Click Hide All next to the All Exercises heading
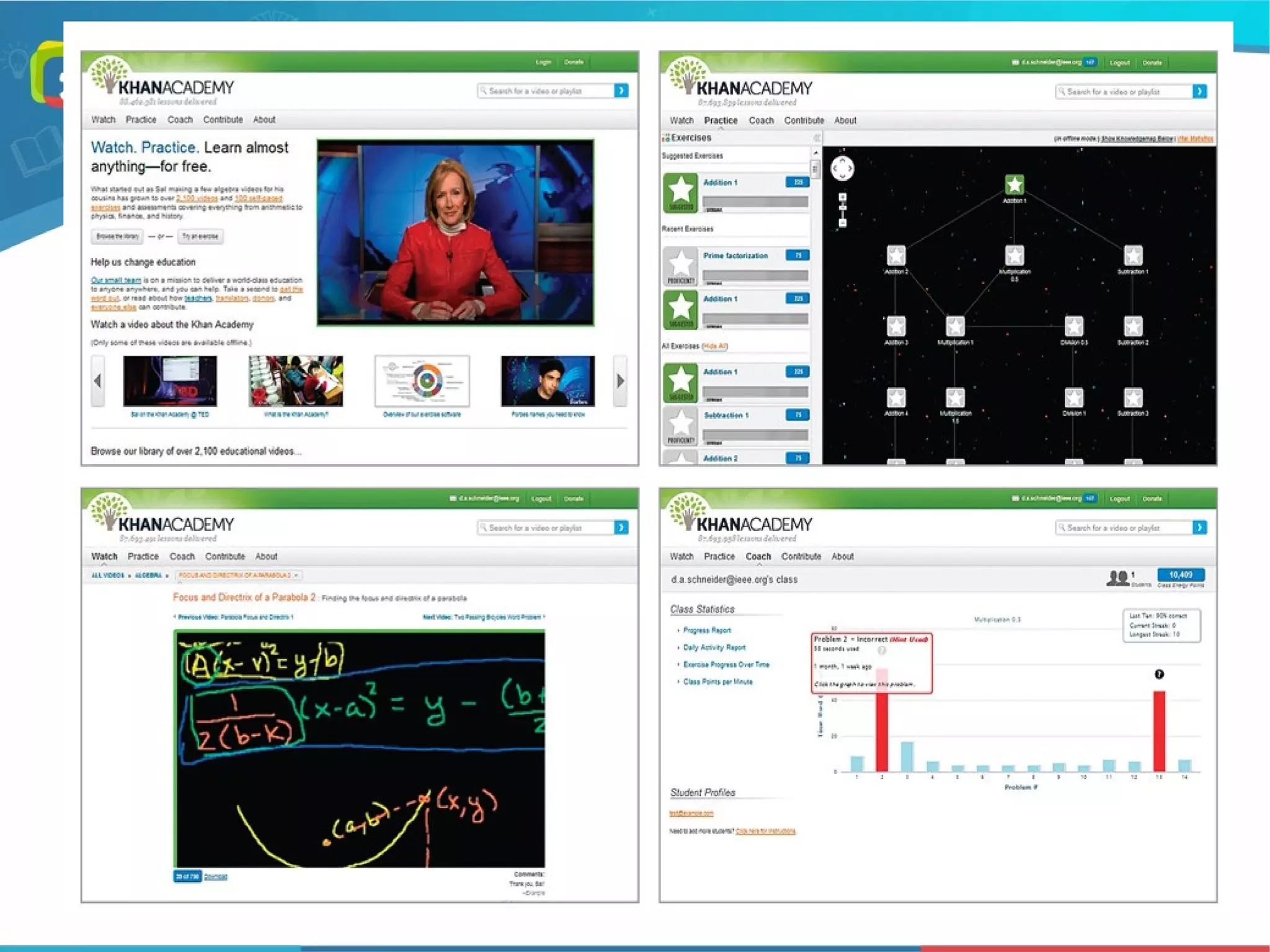1270x952 pixels. tap(714, 346)
